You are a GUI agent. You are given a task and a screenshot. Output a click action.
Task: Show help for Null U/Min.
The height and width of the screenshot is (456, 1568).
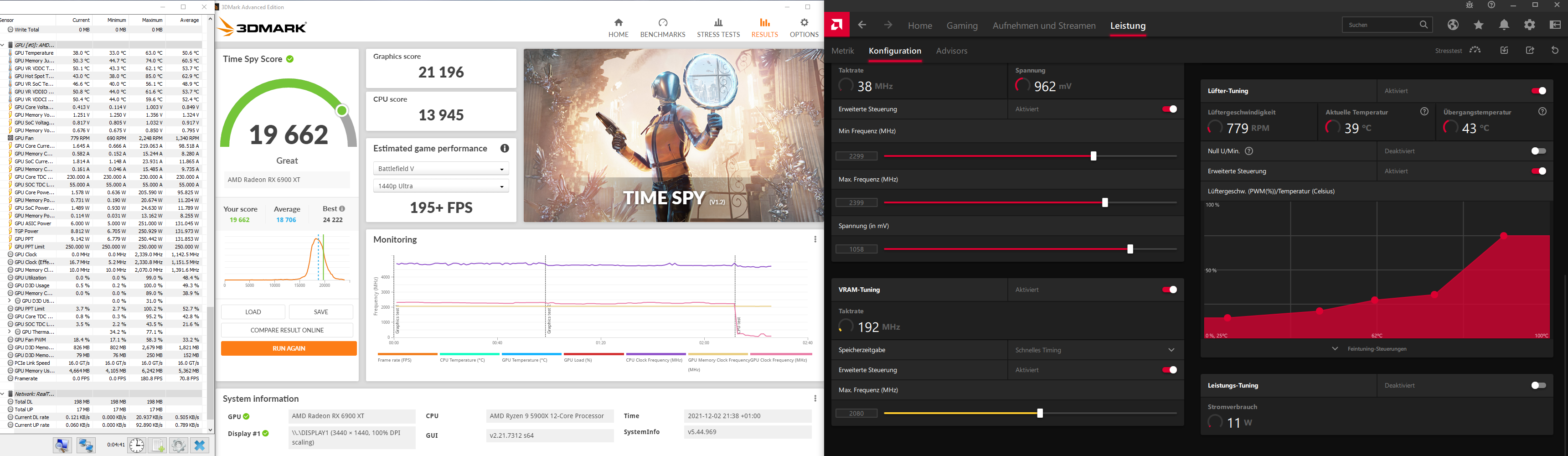tap(1249, 151)
